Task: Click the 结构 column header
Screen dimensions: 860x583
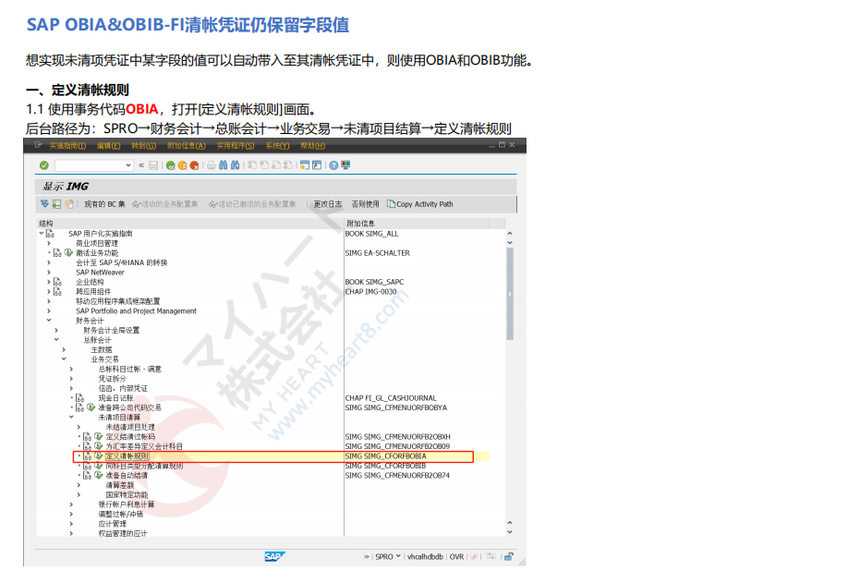Action: tap(190, 223)
